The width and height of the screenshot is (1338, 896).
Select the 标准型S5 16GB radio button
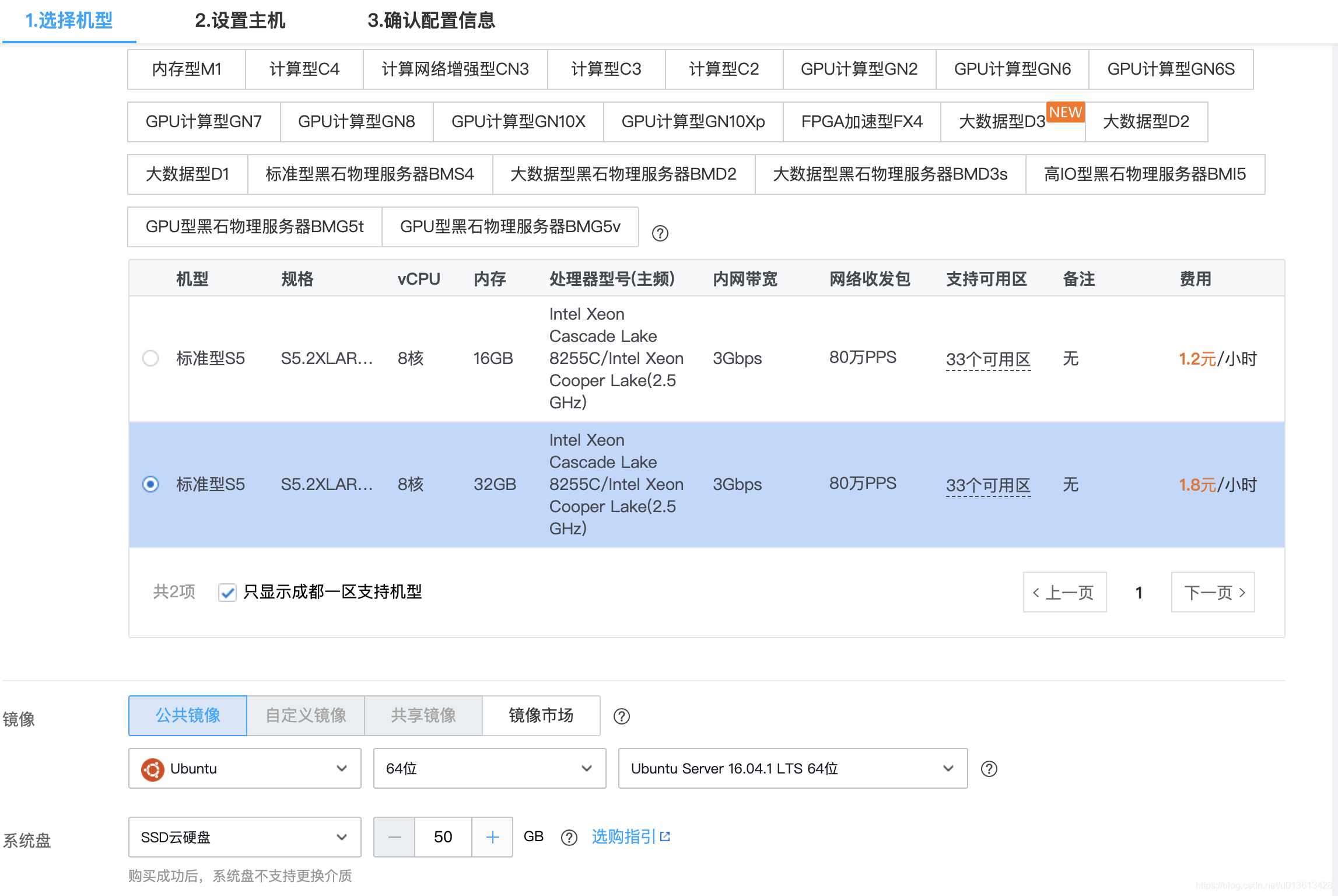(150, 358)
